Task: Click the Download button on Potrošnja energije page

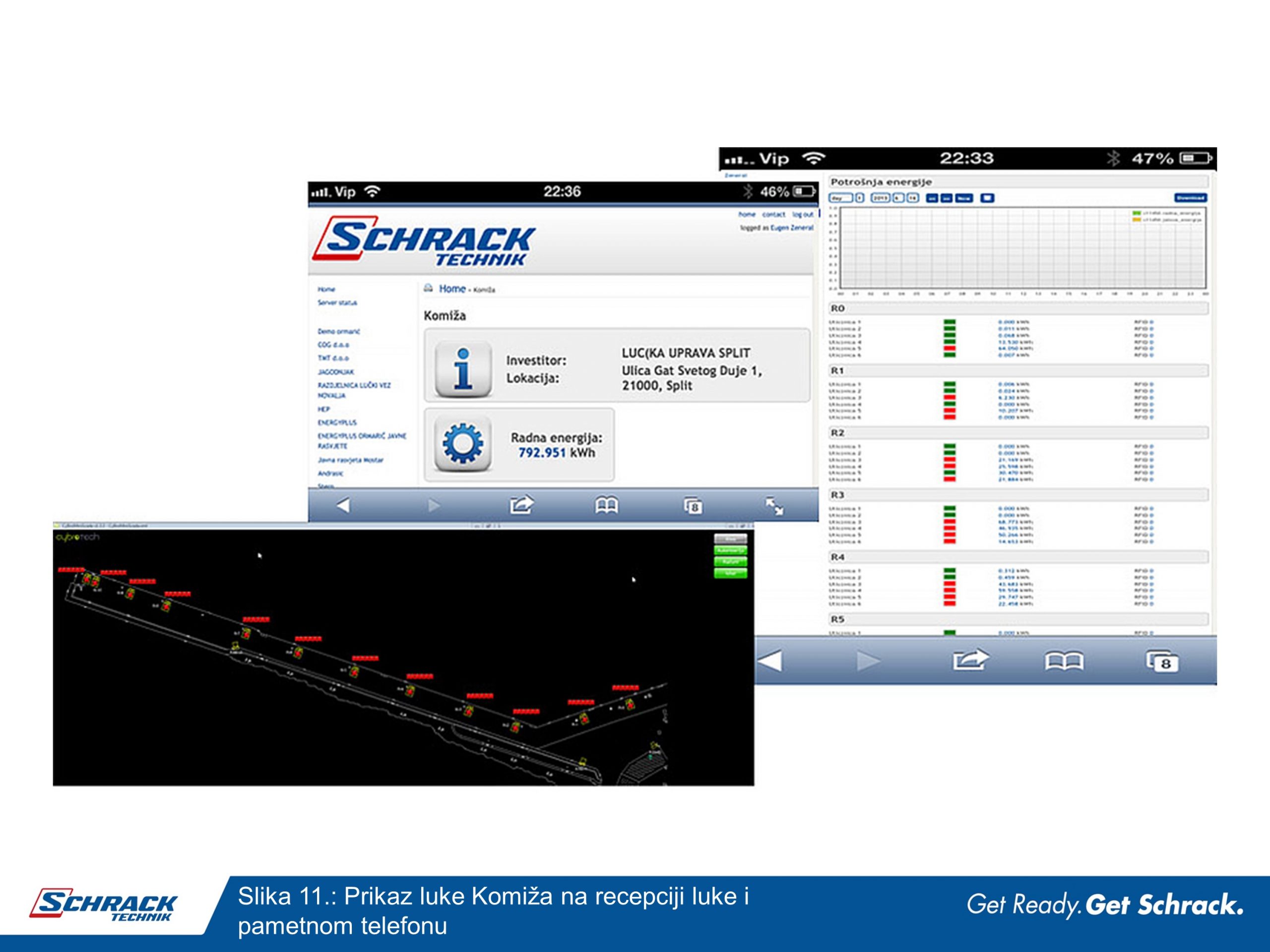Action: pyautogui.click(x=1191, y=198)
